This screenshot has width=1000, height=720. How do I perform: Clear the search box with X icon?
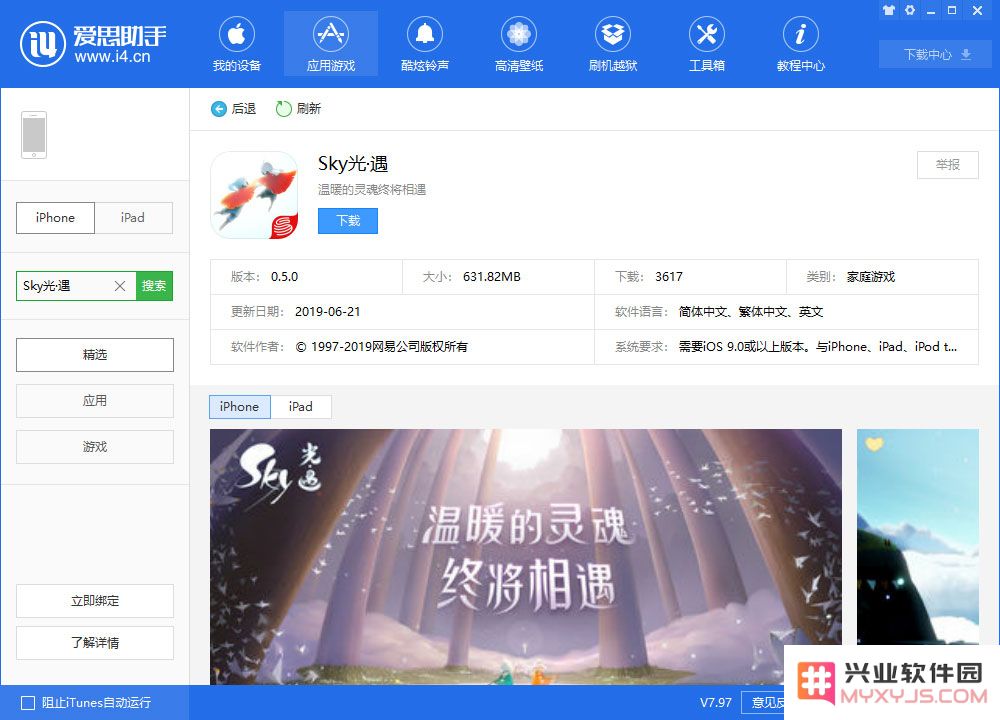[119, 286]
